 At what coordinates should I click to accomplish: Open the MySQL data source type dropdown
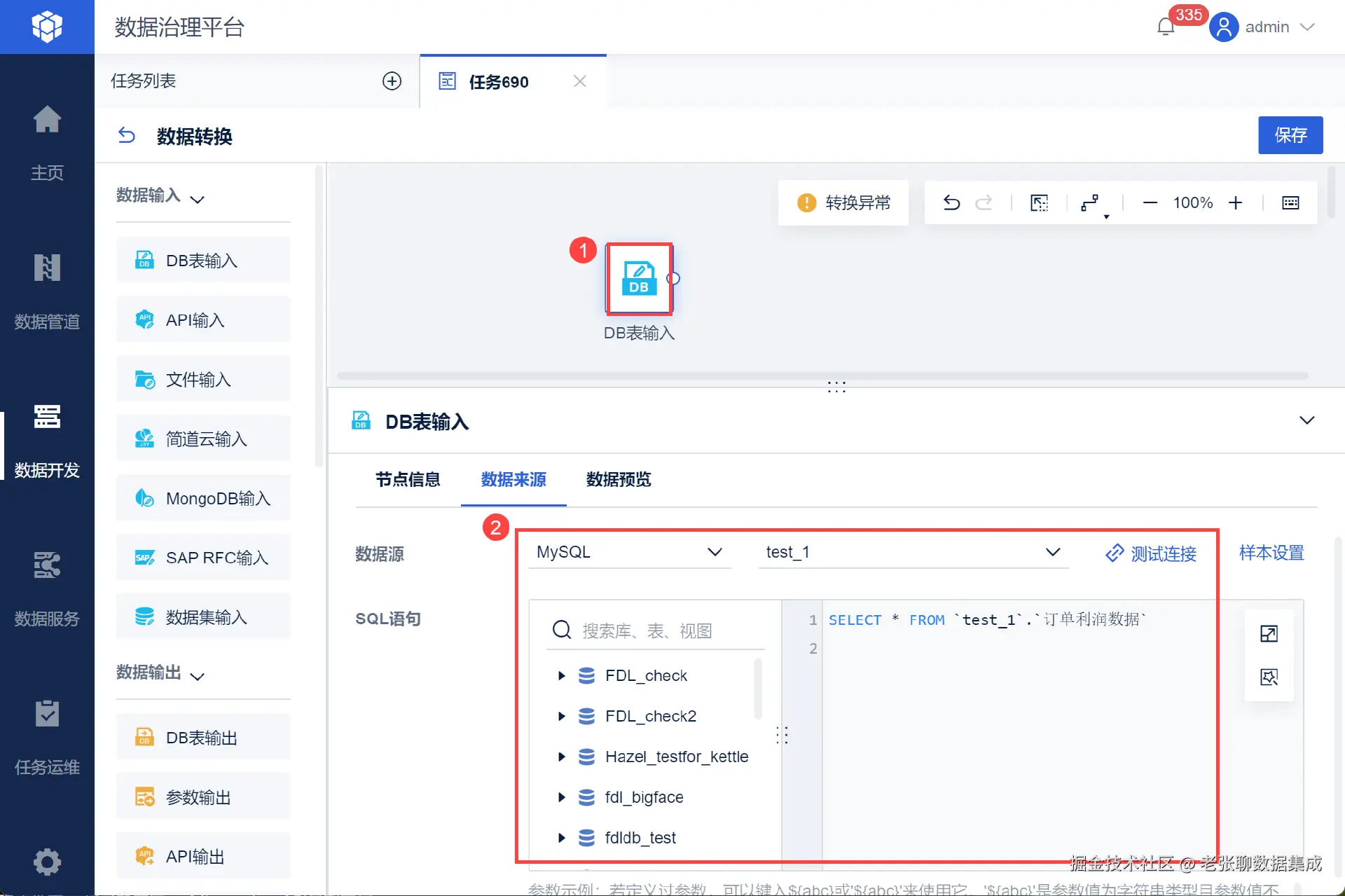(x=628, y=552)
